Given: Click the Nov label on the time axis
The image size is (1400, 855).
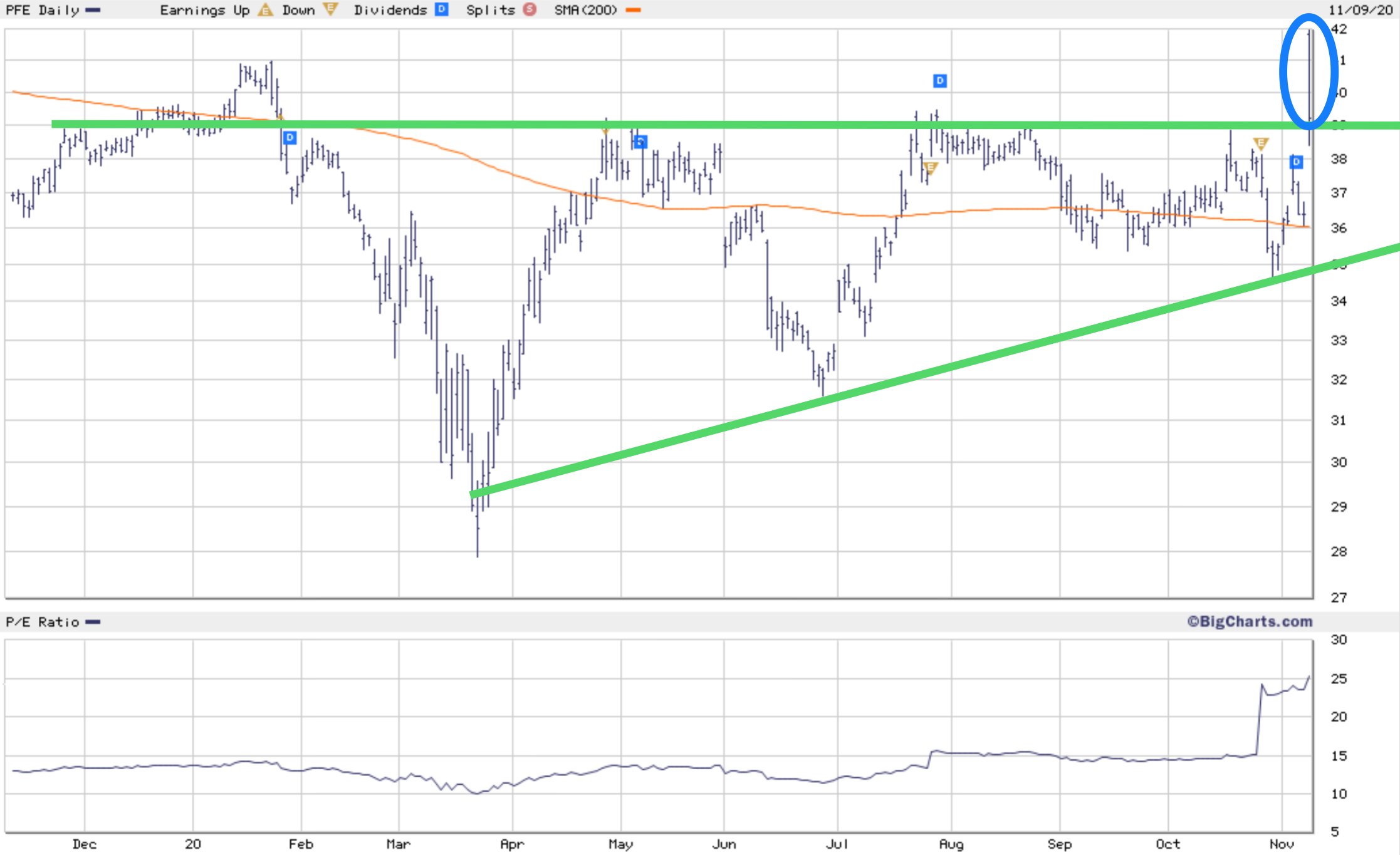Looking at the screenshot, I should point(1282,844).
